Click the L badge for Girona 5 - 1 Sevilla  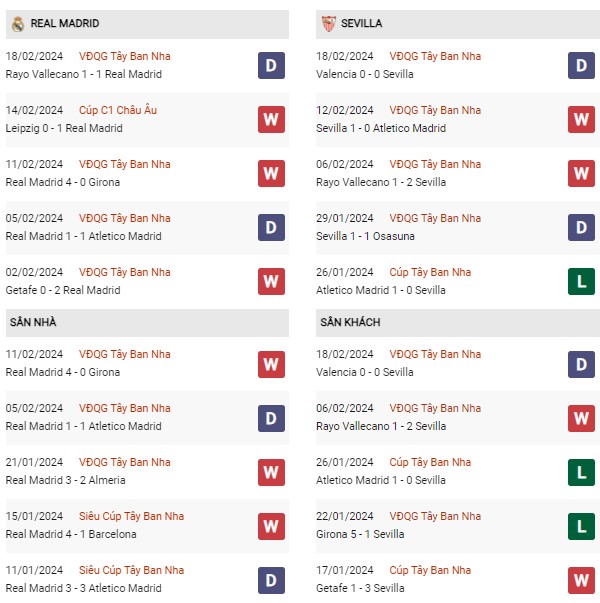coord(581,526)
